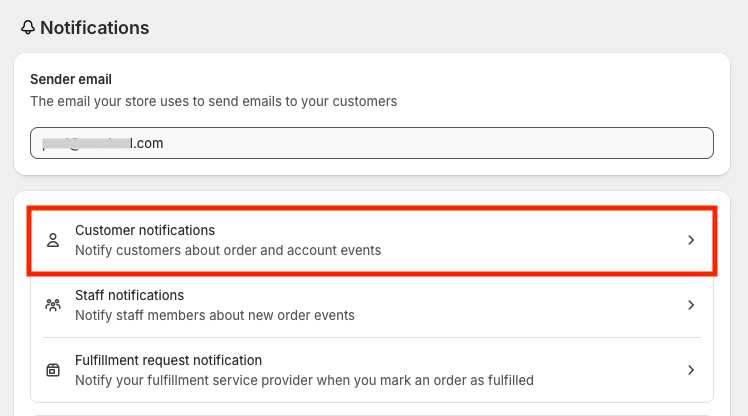Click the chevron on Fulfillment request notification
The width and height of the screenshot is (748, 416).
coord(691,370)
